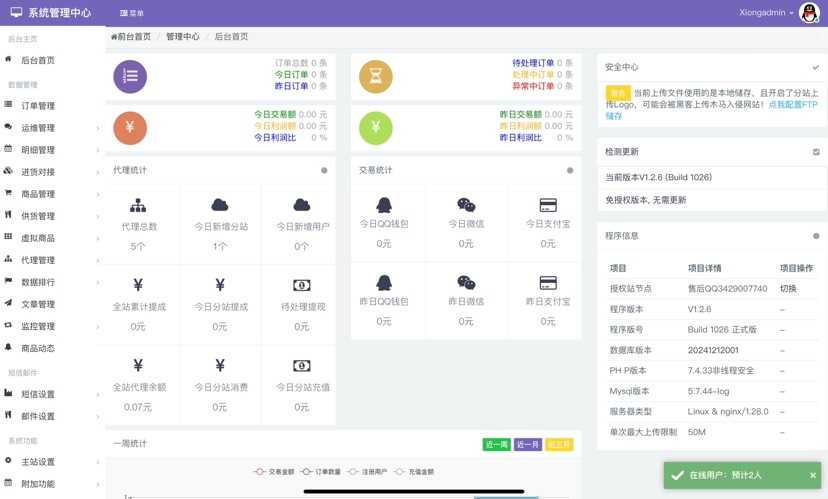Click the orange yen transaction icon
The width and height of the screenshot is (828, 499).
tap(130, 127)
